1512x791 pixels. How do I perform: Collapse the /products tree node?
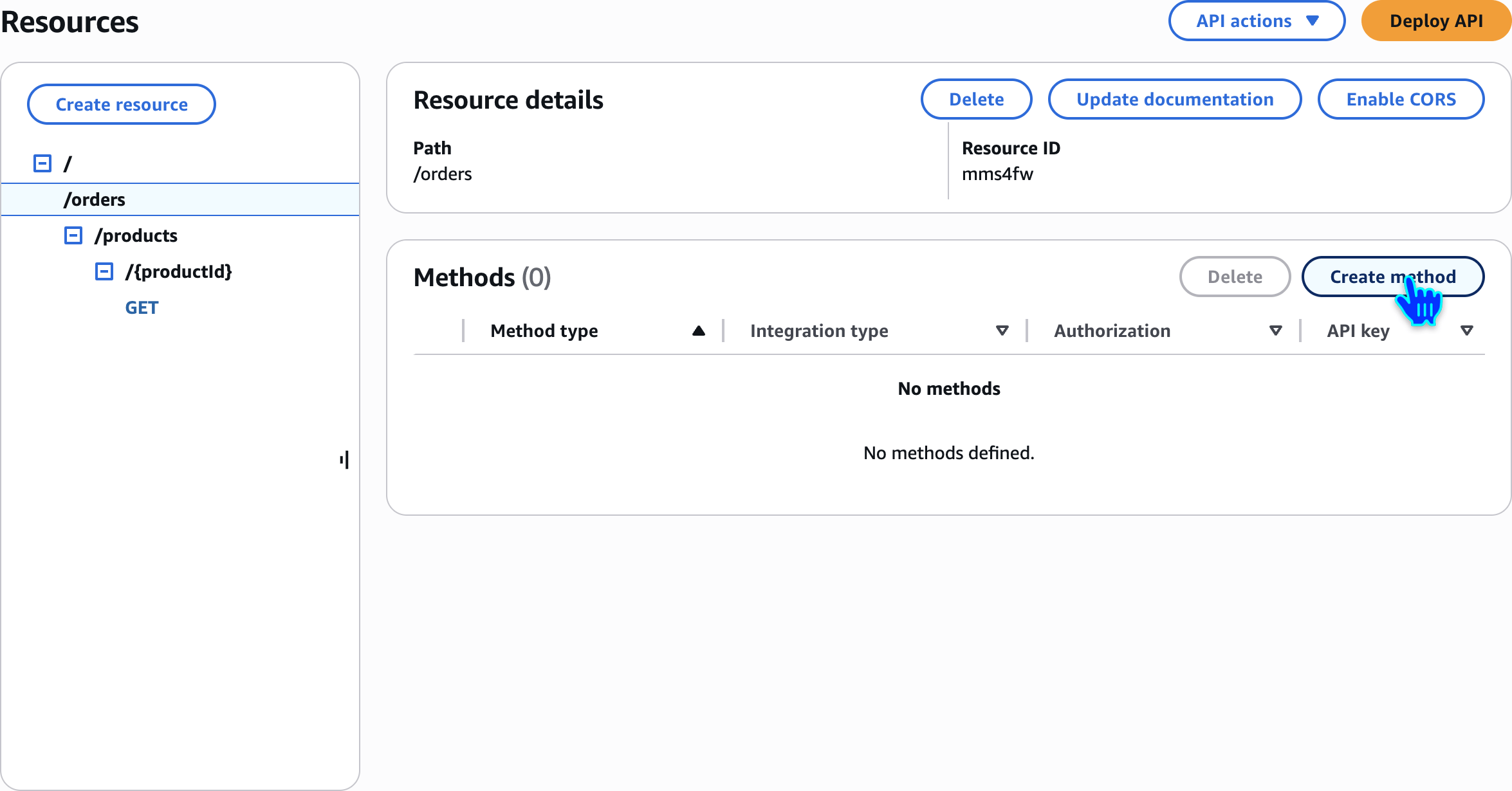tap(73, 235)
